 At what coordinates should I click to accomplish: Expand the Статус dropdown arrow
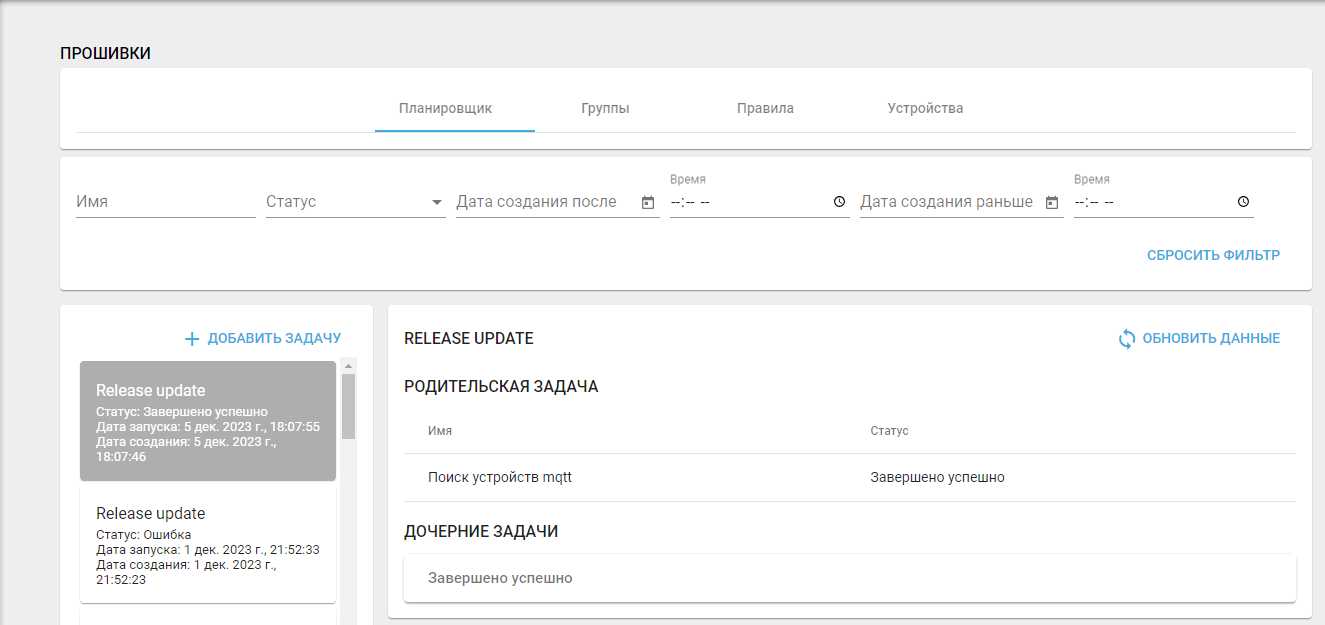point(437,202)
